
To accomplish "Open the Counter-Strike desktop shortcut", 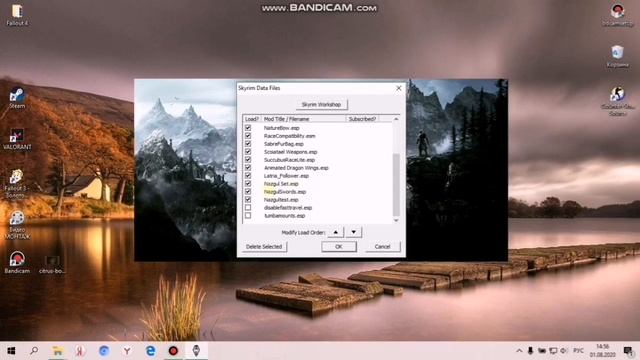I will click(618, 101).
